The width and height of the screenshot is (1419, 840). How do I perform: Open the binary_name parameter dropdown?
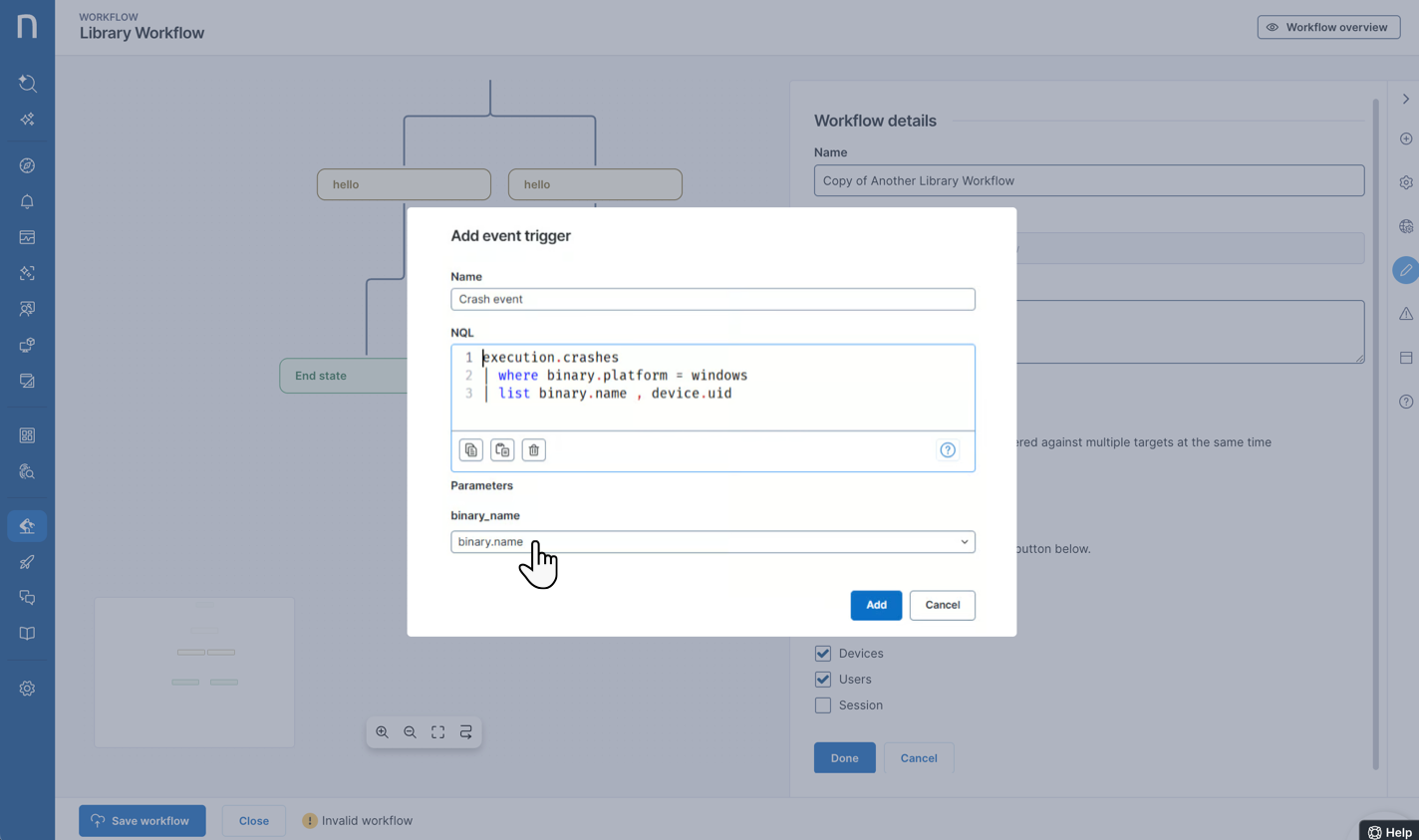point(712,542)
